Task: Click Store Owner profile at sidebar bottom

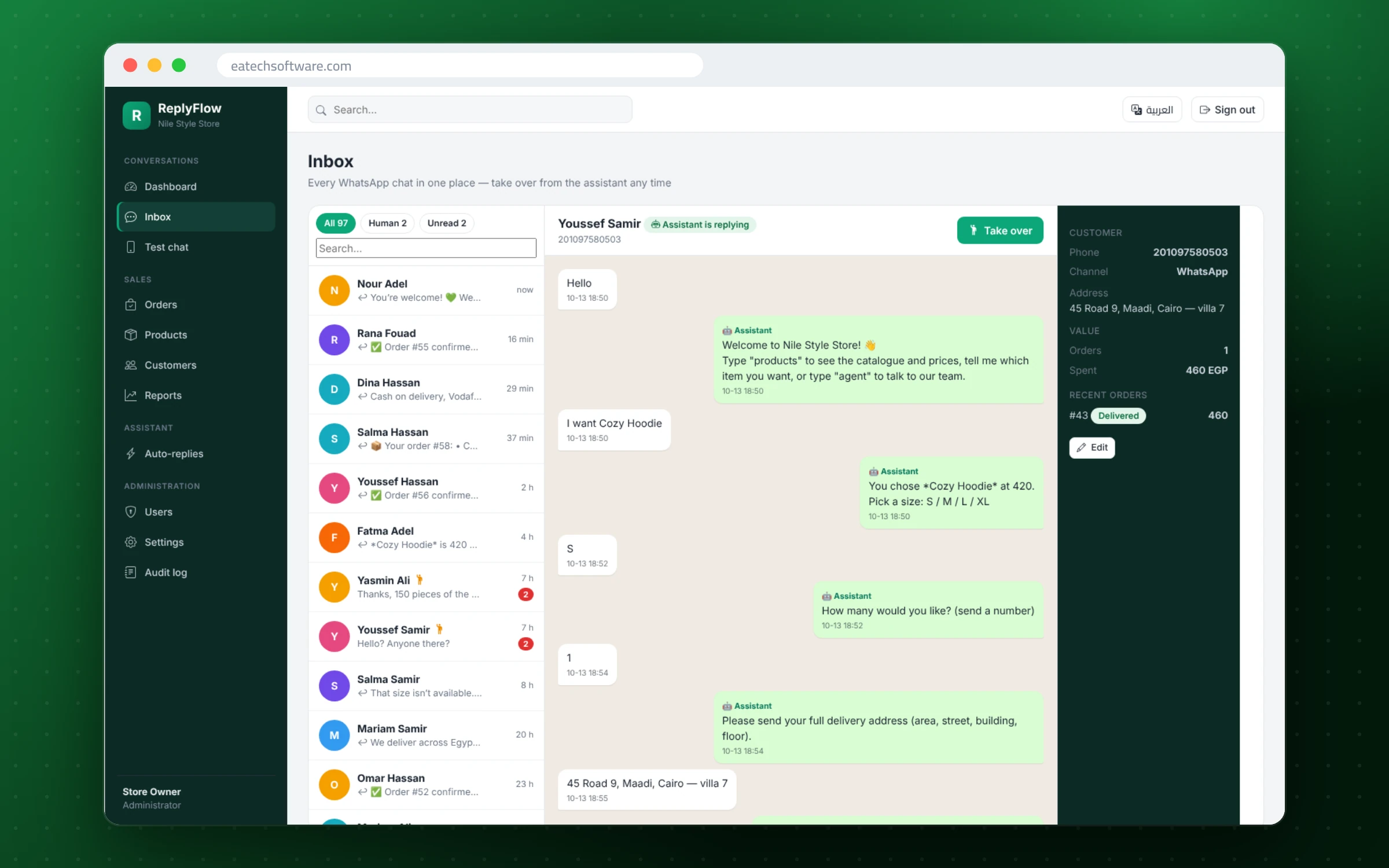Action: (x=152, y=798)
